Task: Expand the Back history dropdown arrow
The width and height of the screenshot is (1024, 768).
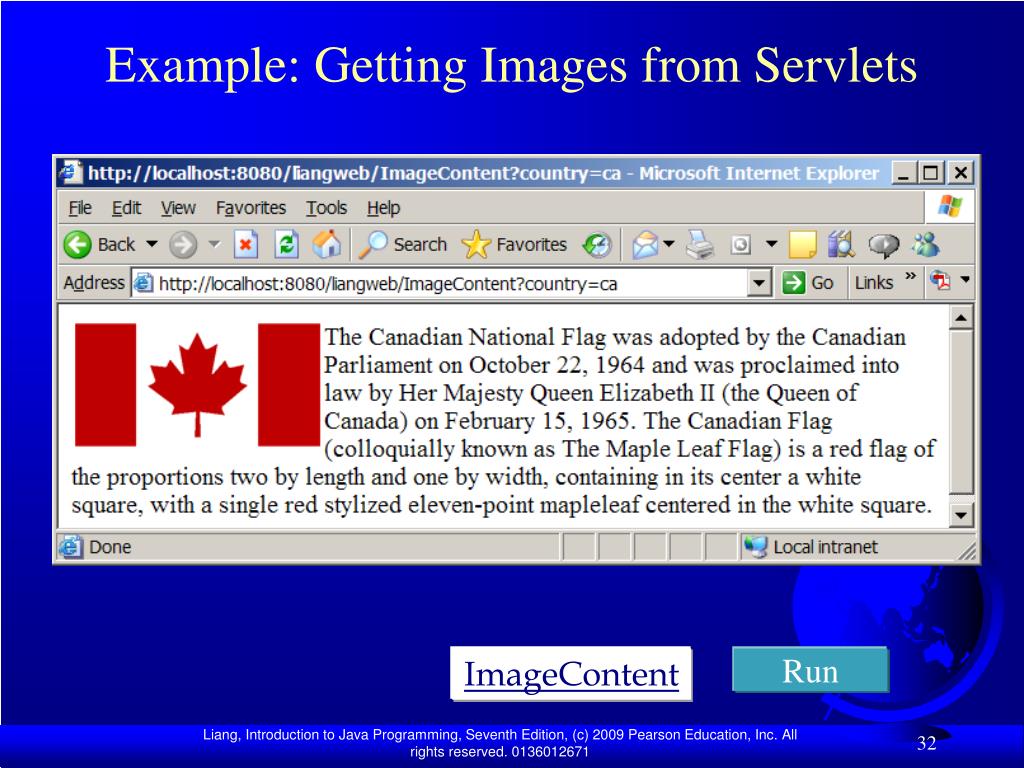Action: (152, 244)
